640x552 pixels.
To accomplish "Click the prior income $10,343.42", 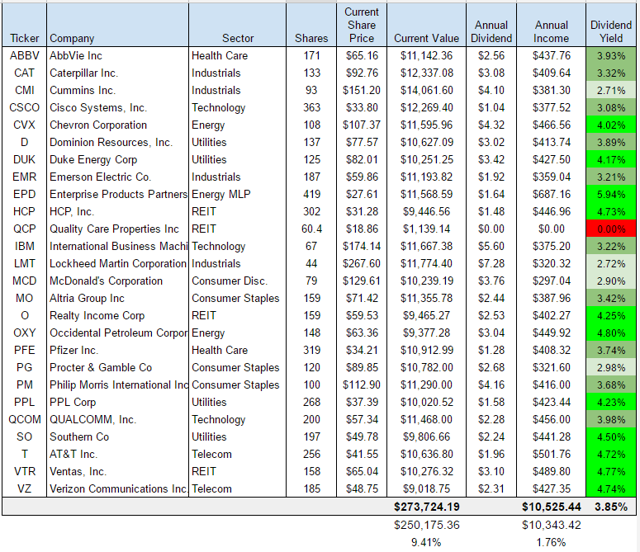I will click(551, 525).
